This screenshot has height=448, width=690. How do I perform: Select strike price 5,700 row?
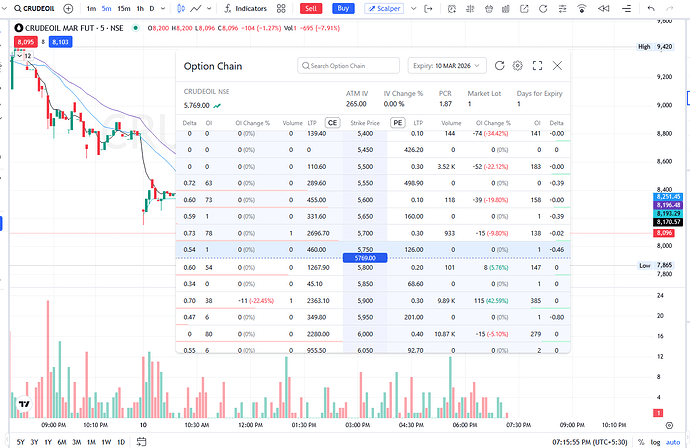373,233
